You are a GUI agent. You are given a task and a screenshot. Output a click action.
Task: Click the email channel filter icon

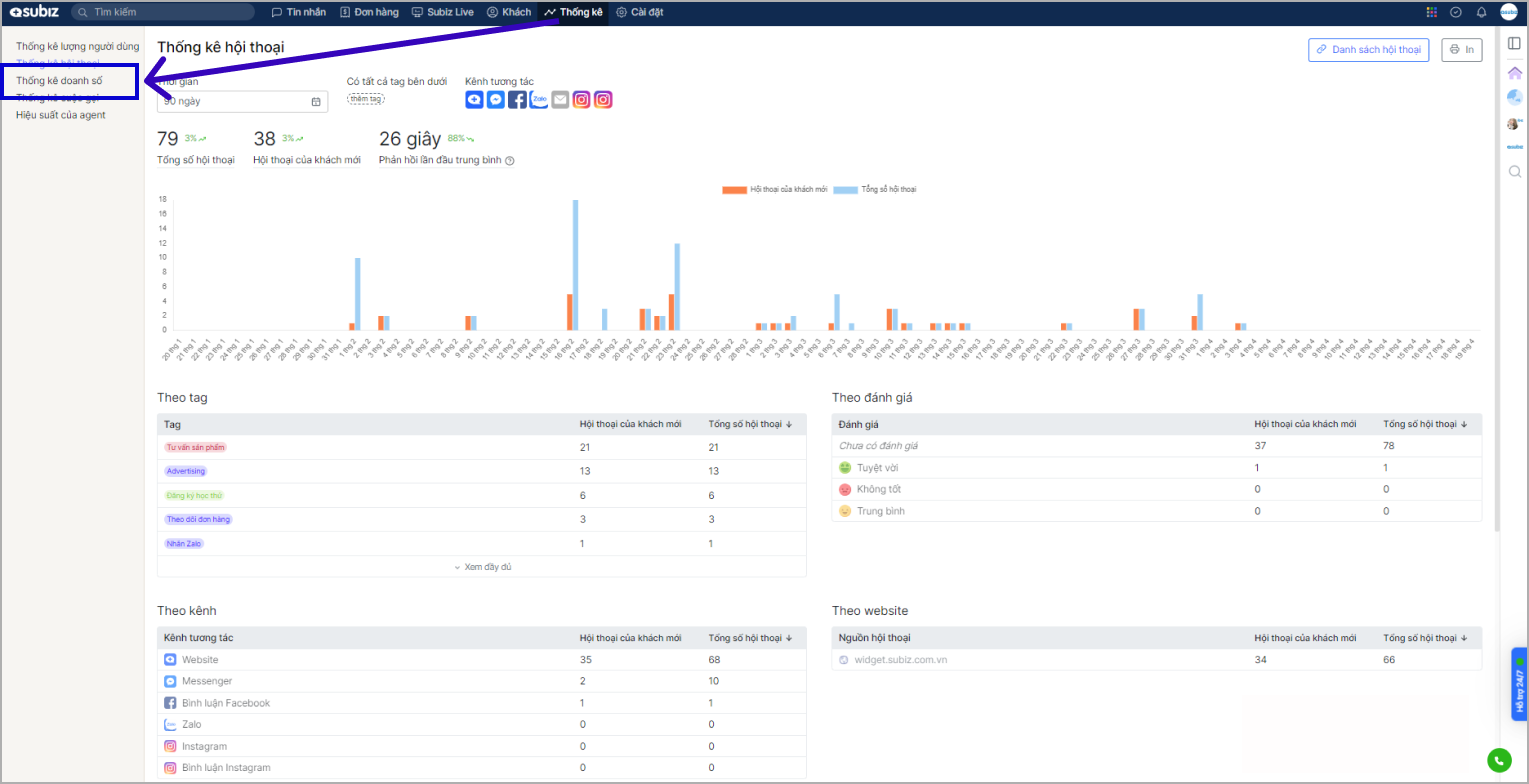pos(560,100)
